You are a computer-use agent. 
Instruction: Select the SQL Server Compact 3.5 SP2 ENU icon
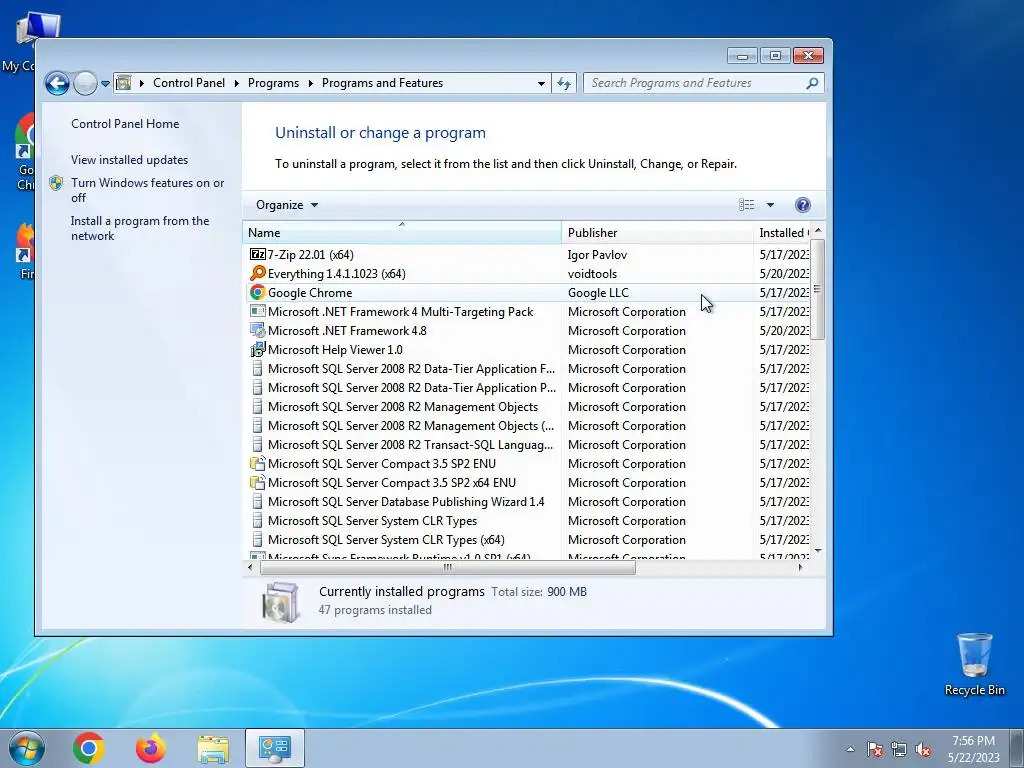pyautogui.click(x=257, y=464)
